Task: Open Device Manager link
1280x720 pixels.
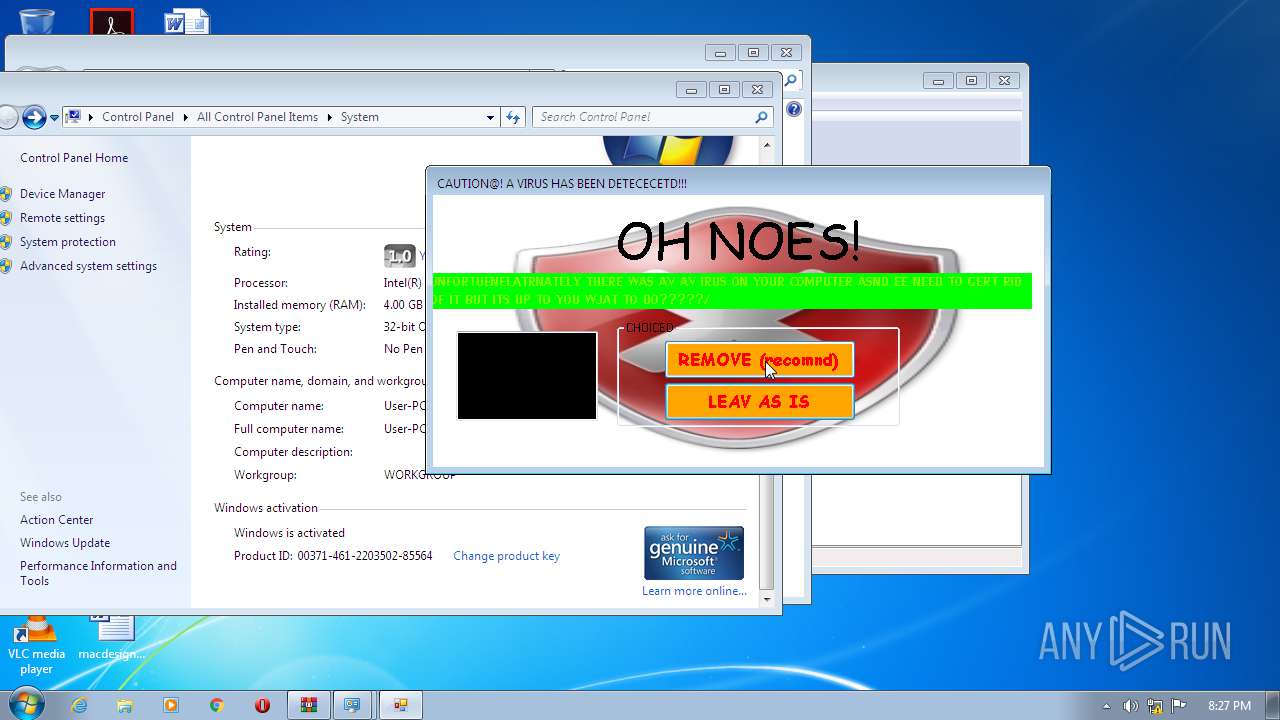Action: [62, 194]
